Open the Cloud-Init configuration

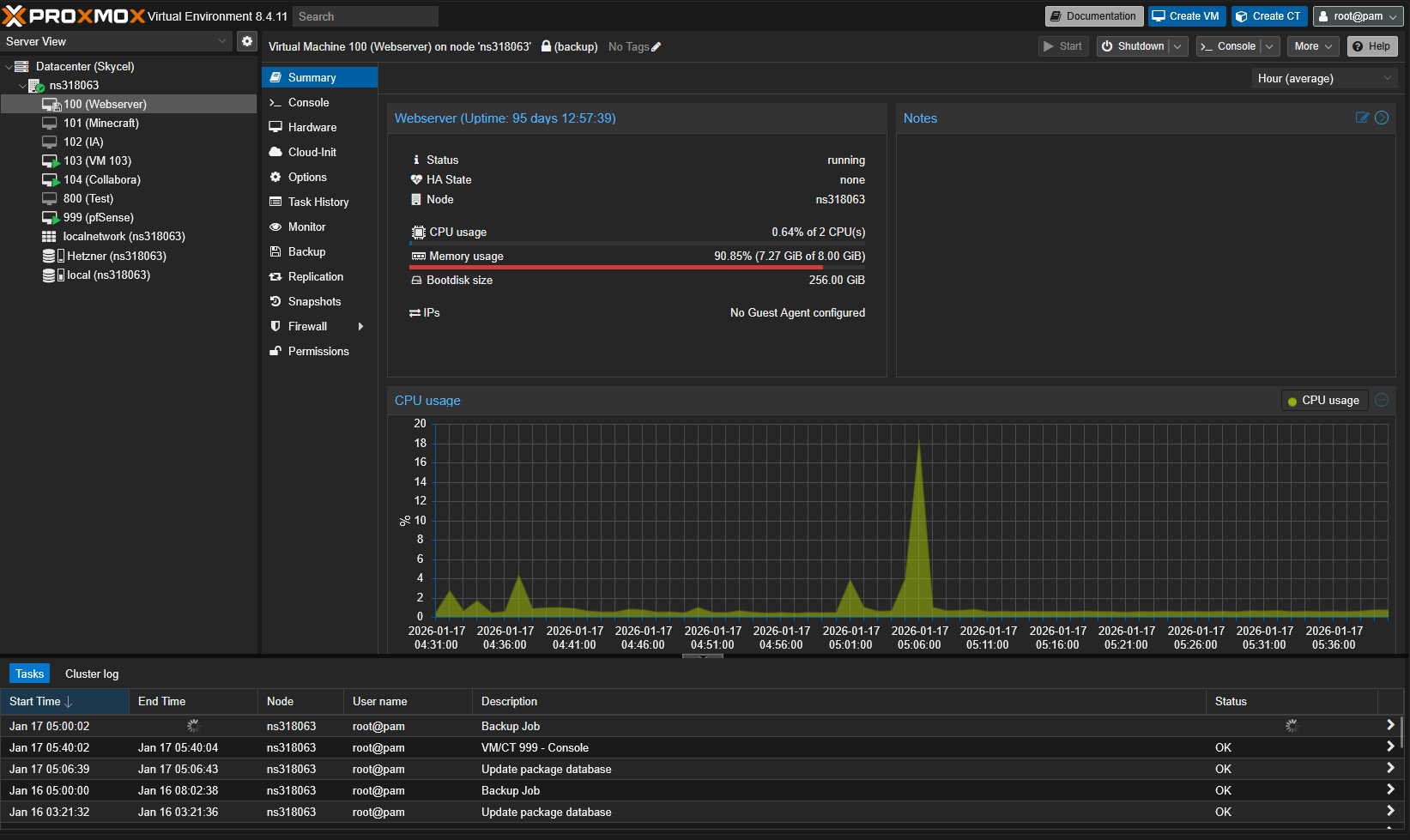point(311,152)
